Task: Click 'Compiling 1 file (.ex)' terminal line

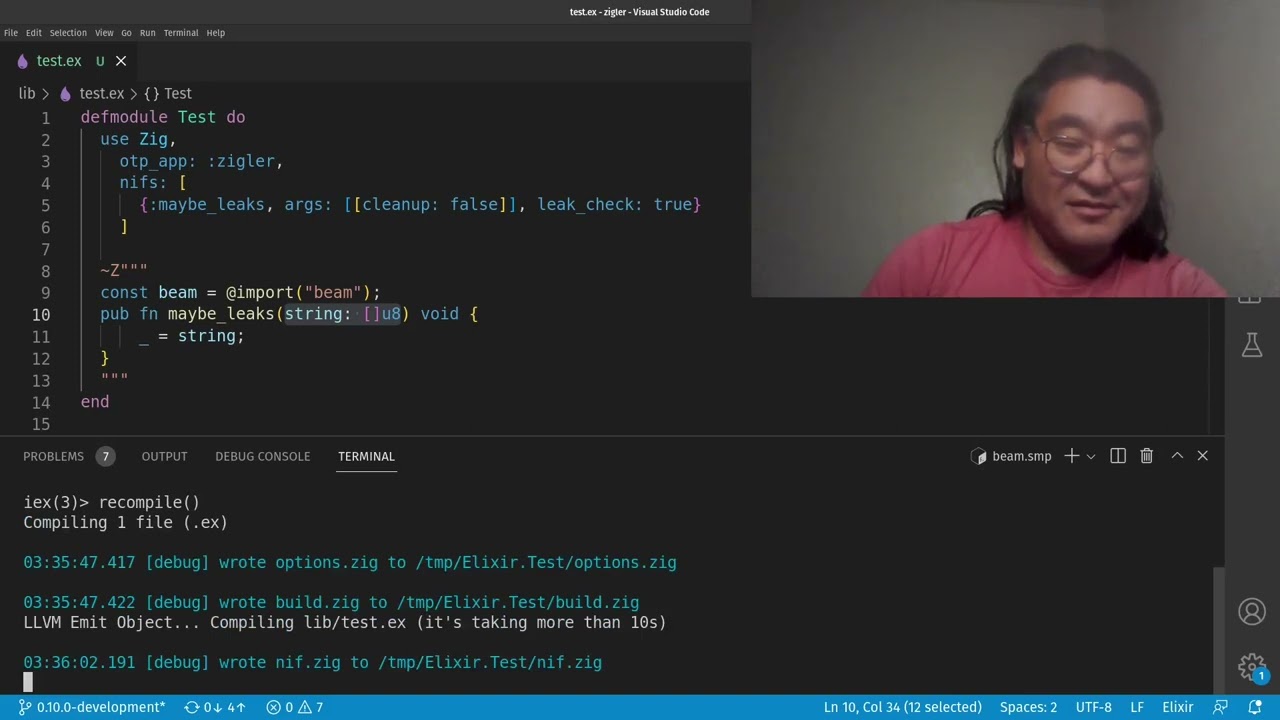Action: pyautogui.click(x=125, y=522)
